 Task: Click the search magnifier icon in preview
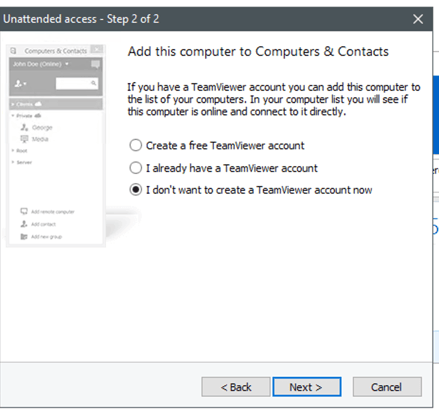[x=94, y=83]
